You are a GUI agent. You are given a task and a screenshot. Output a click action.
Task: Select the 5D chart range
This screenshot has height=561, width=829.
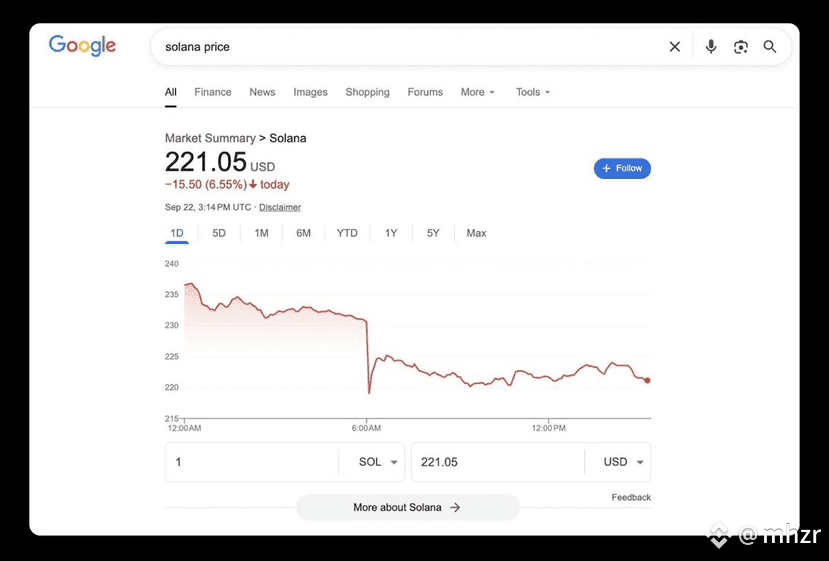coord(219,233)
